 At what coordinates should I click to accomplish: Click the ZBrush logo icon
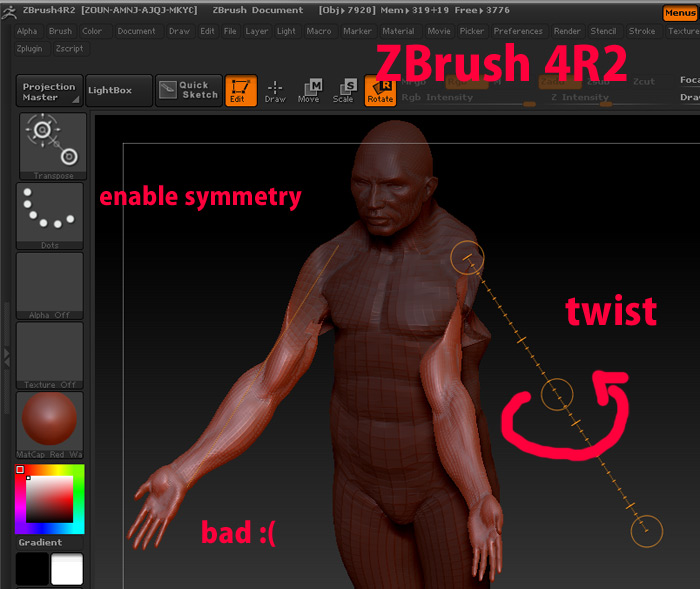point(9,12)
